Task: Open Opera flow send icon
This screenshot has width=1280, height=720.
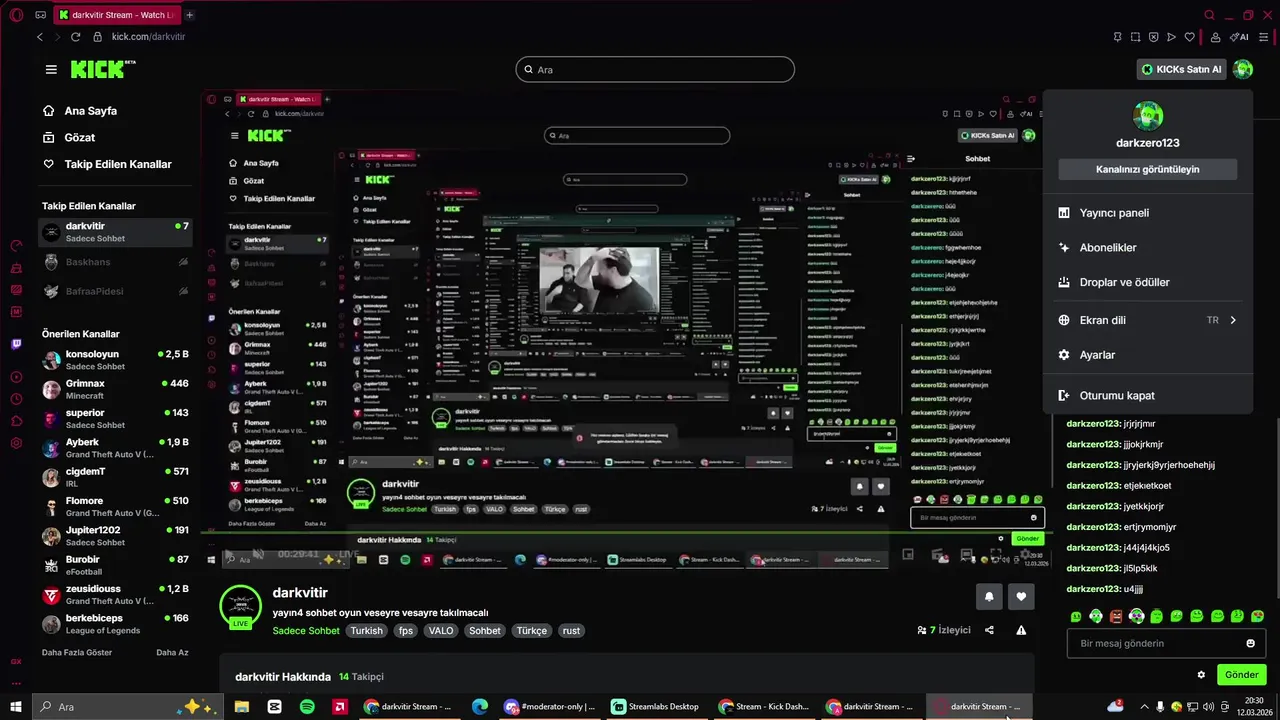Action: (1171, 37)
